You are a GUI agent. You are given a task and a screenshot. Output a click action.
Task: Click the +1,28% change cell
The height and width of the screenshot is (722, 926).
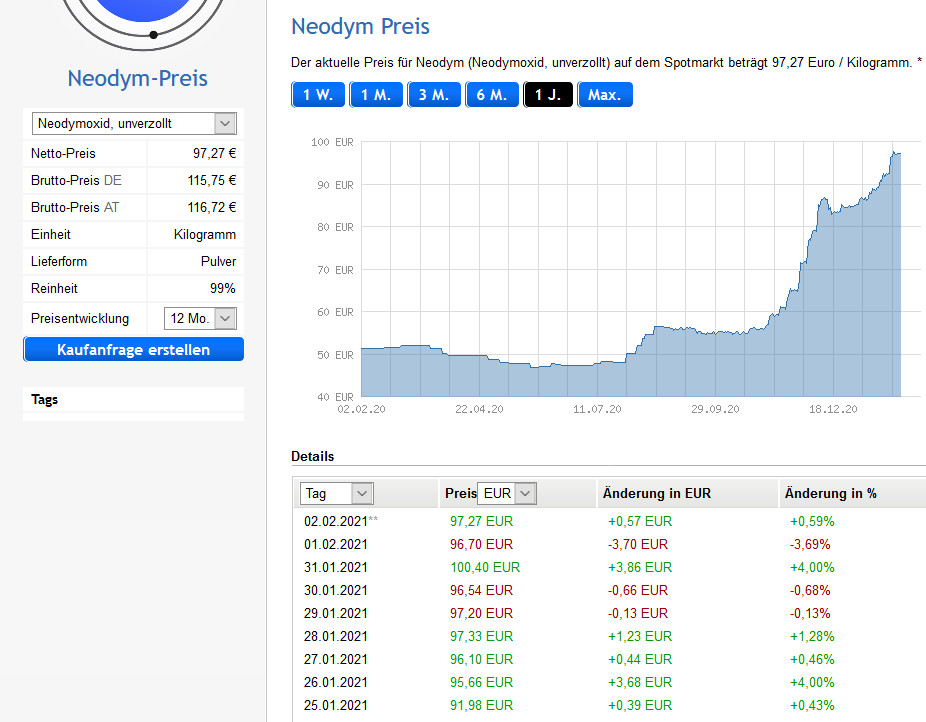click(812, 636)
